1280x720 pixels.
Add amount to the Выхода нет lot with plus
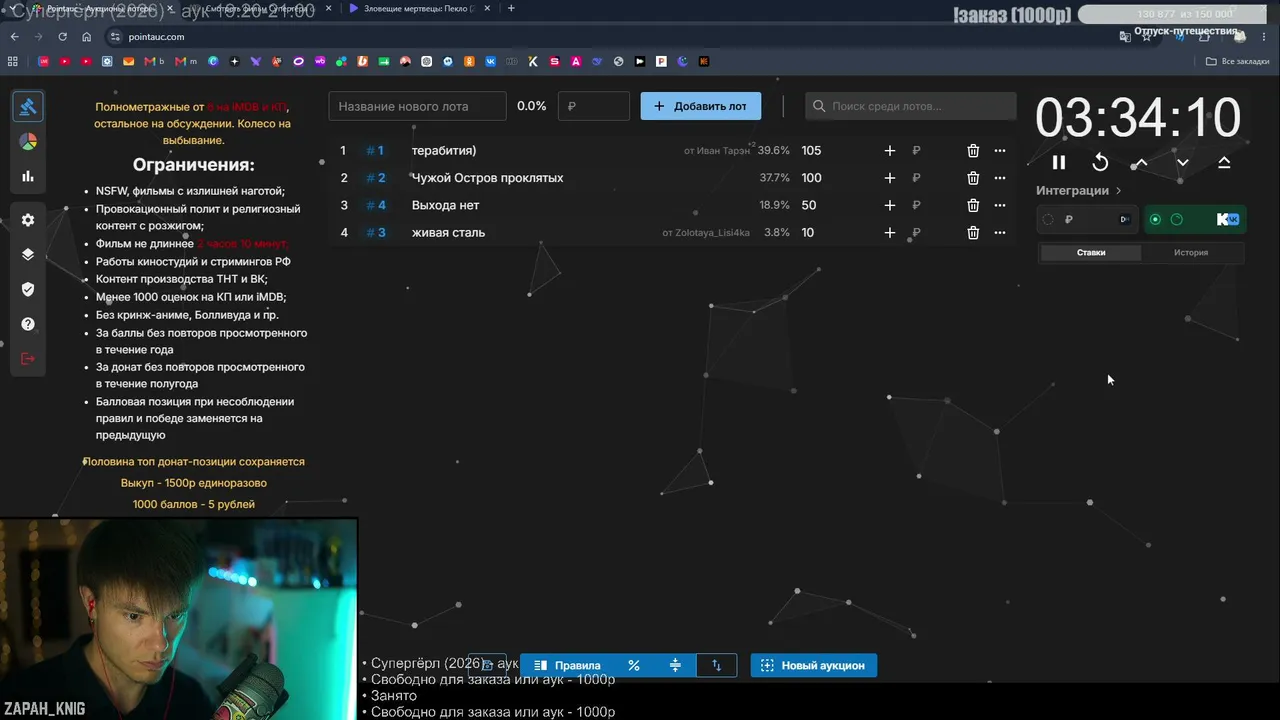point(890,205)
